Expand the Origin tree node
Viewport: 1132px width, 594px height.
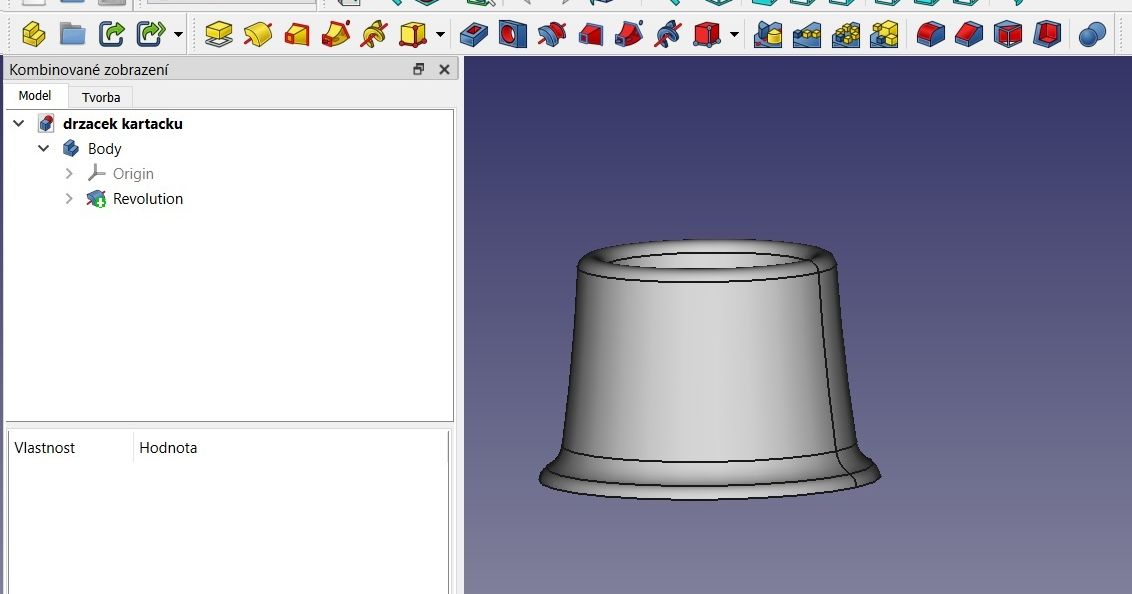click(69, 173)
